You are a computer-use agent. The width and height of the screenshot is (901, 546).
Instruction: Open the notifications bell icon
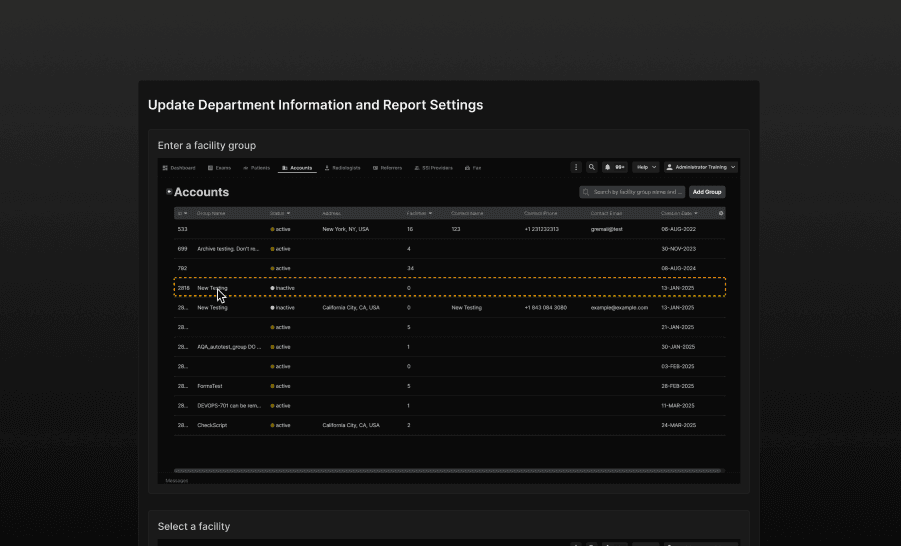(608, 167)
